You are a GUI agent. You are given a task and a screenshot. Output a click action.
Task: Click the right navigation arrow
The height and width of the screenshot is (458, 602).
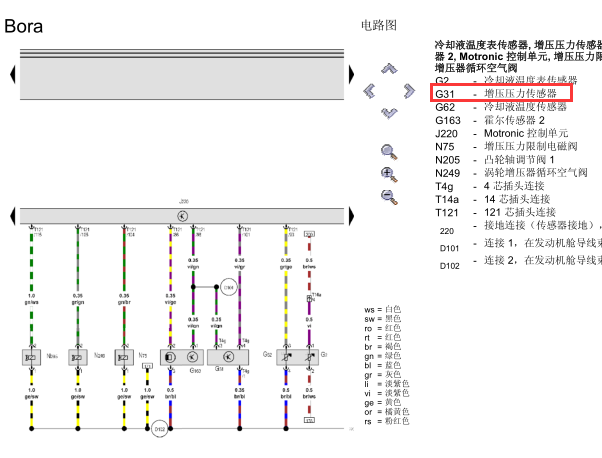coord(409,91)
